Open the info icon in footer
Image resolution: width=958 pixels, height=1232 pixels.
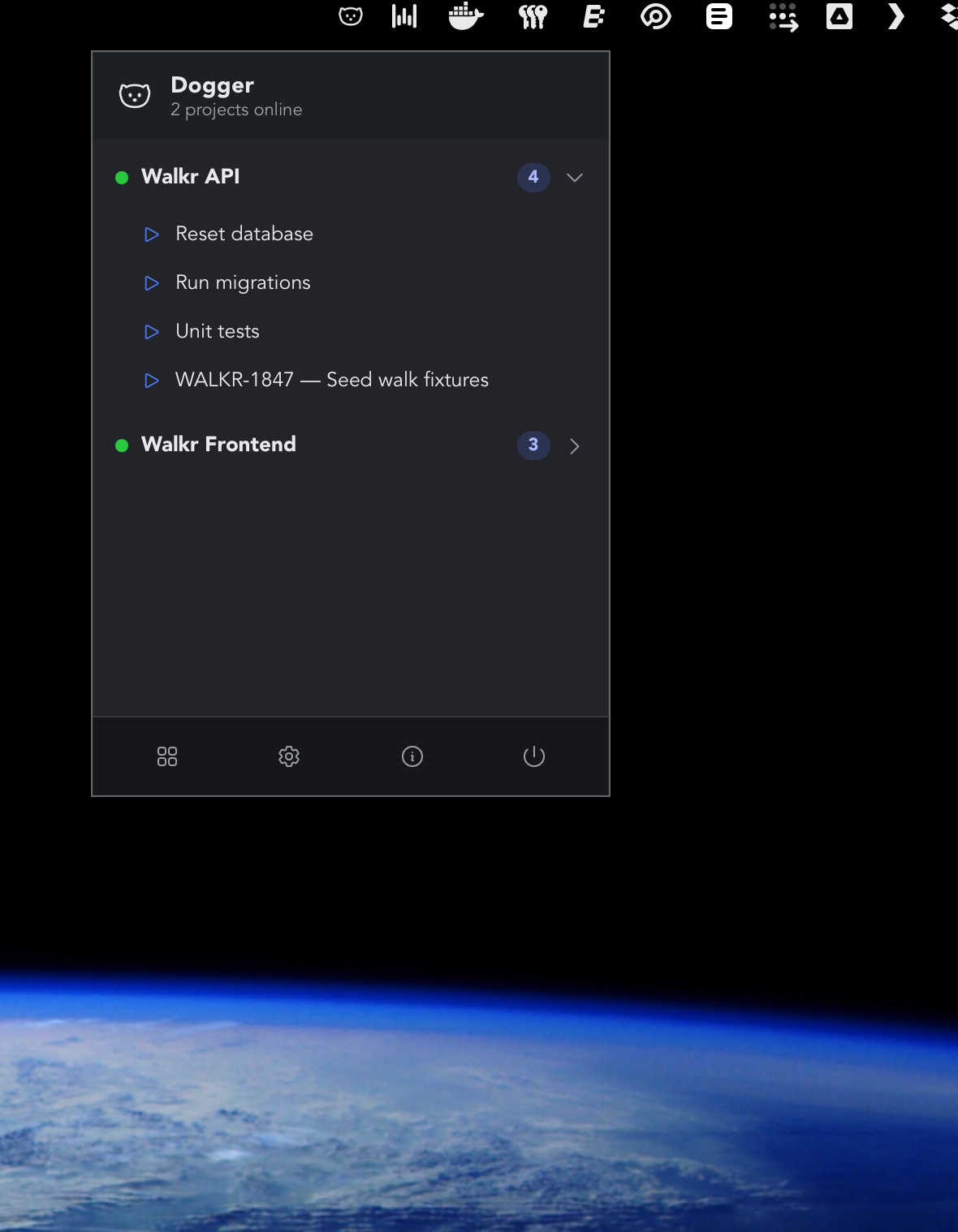[x=412, y=756]
